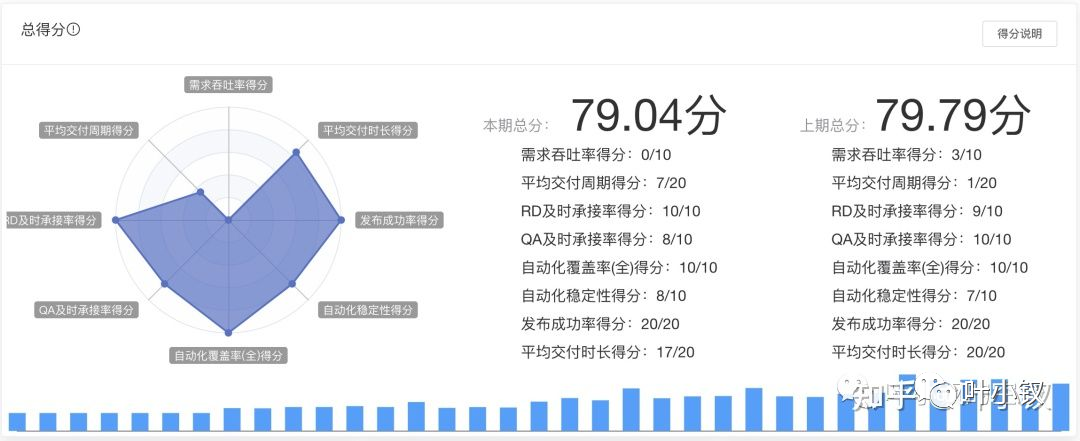Image resolution: width=1080 pixels, height=441 pixels.
Task: Click the row 平均交付时长得分: 20/20
Action: [918, 352]
